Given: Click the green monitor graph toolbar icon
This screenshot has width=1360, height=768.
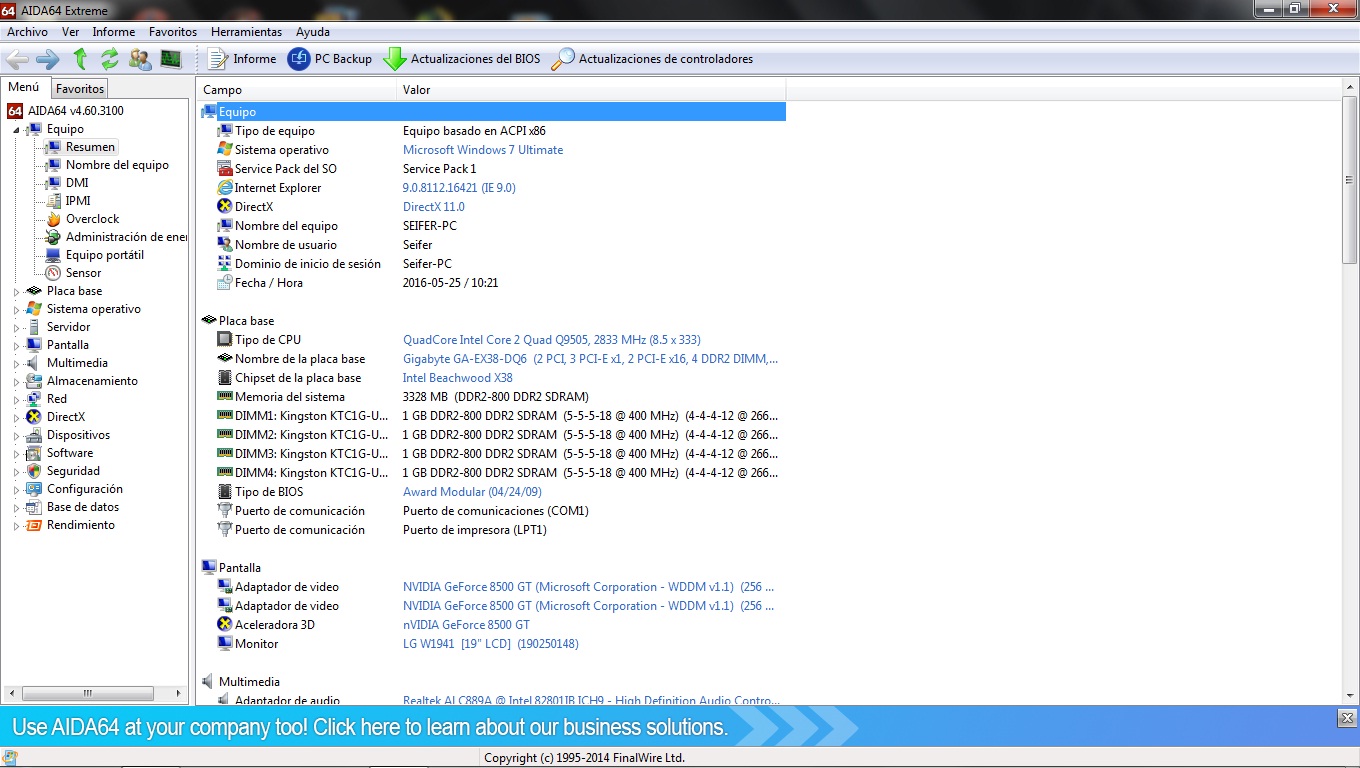Looking at the screenshot, I should click(171, 59).
